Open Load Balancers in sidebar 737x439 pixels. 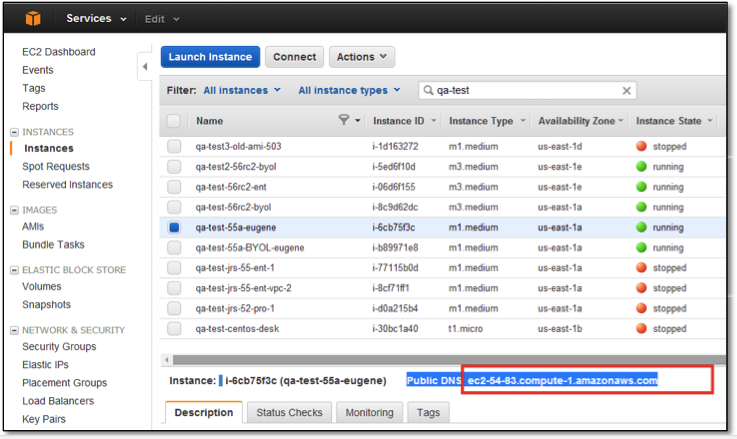(x=58, y=401)
